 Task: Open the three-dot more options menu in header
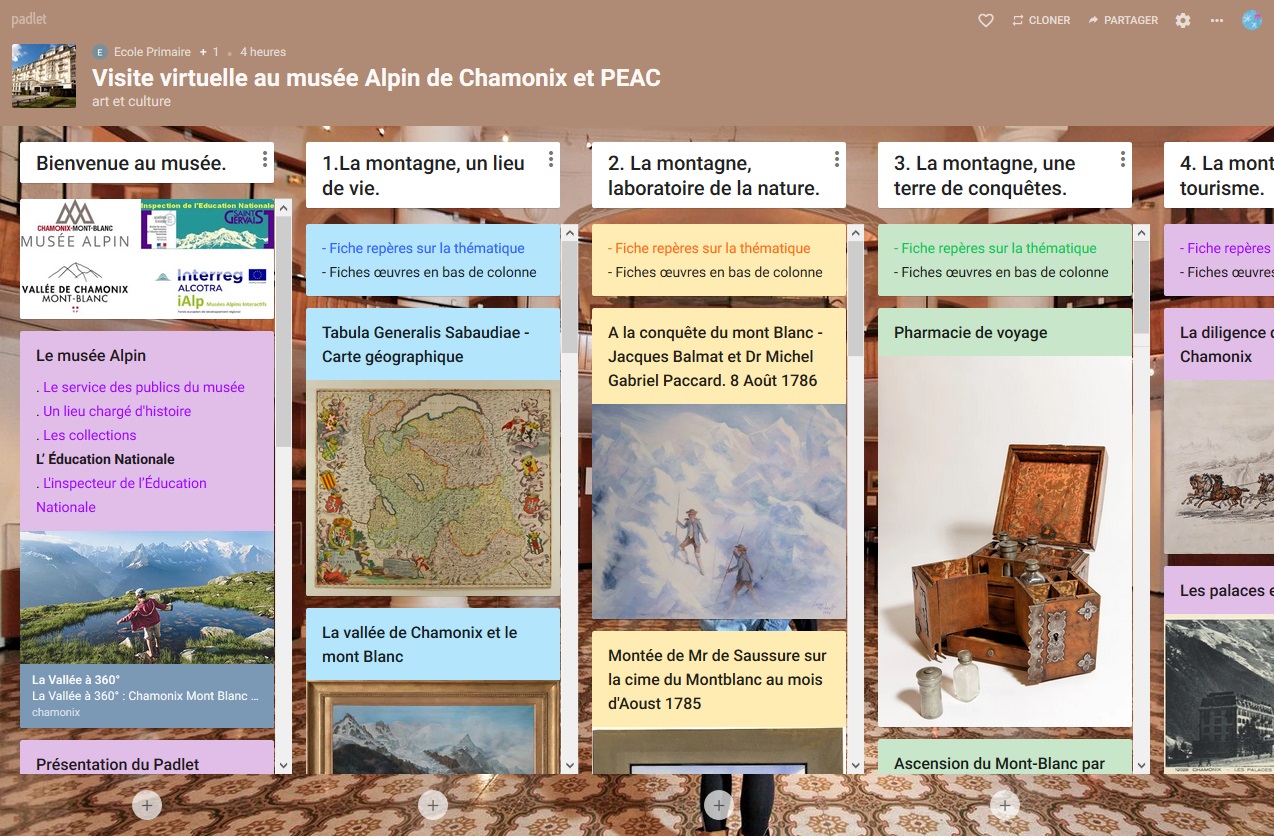click(x=1217, y=20)
